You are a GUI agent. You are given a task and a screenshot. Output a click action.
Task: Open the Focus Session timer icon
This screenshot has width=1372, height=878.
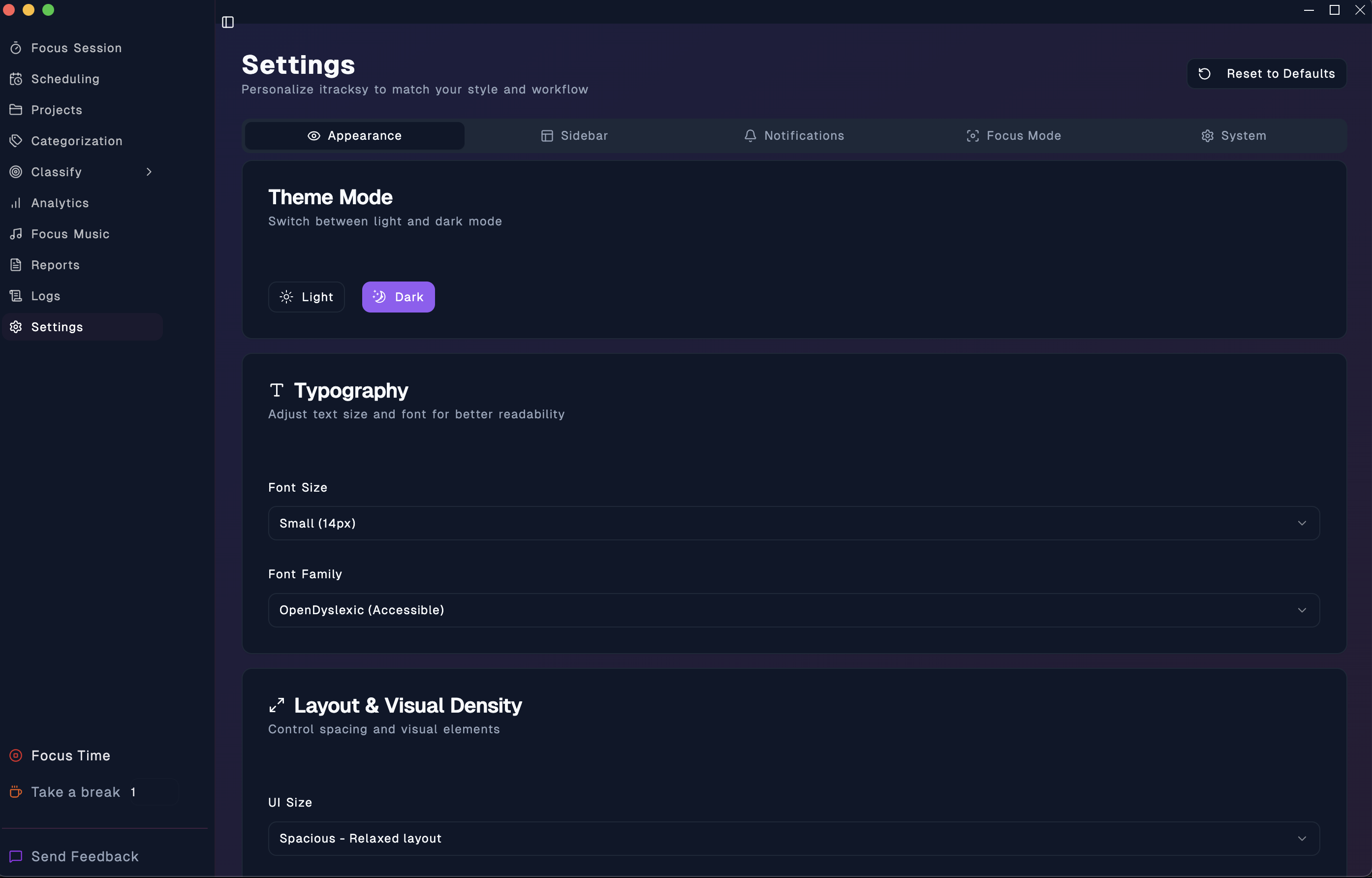(16, 48)
